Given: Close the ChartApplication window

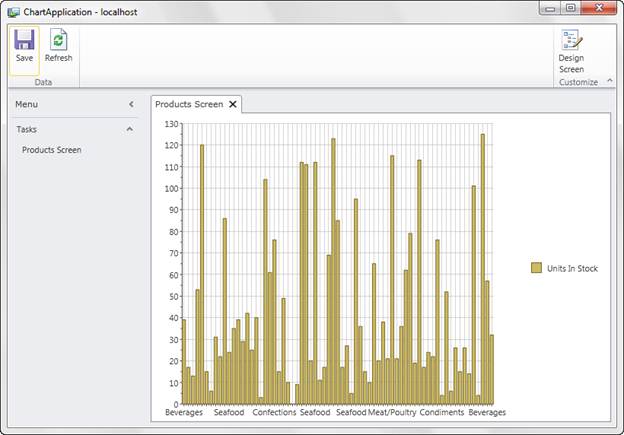Looking at the screenshot, I should (x=599, y=7).
